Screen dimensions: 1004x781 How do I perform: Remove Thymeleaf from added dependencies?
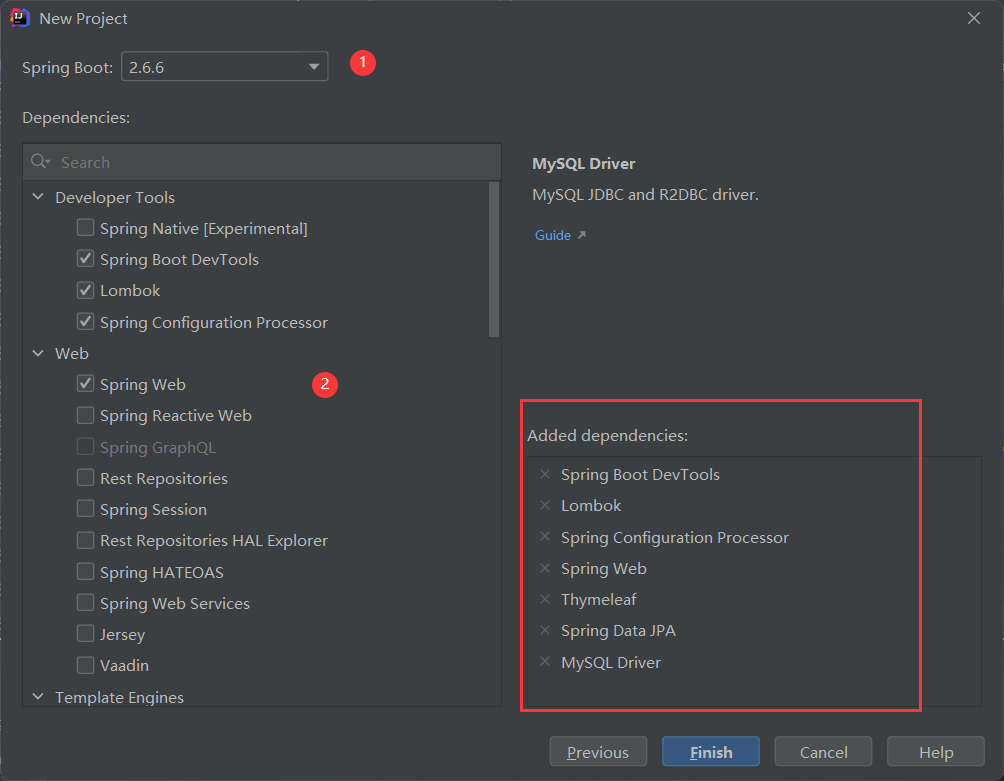coord(545,599)
